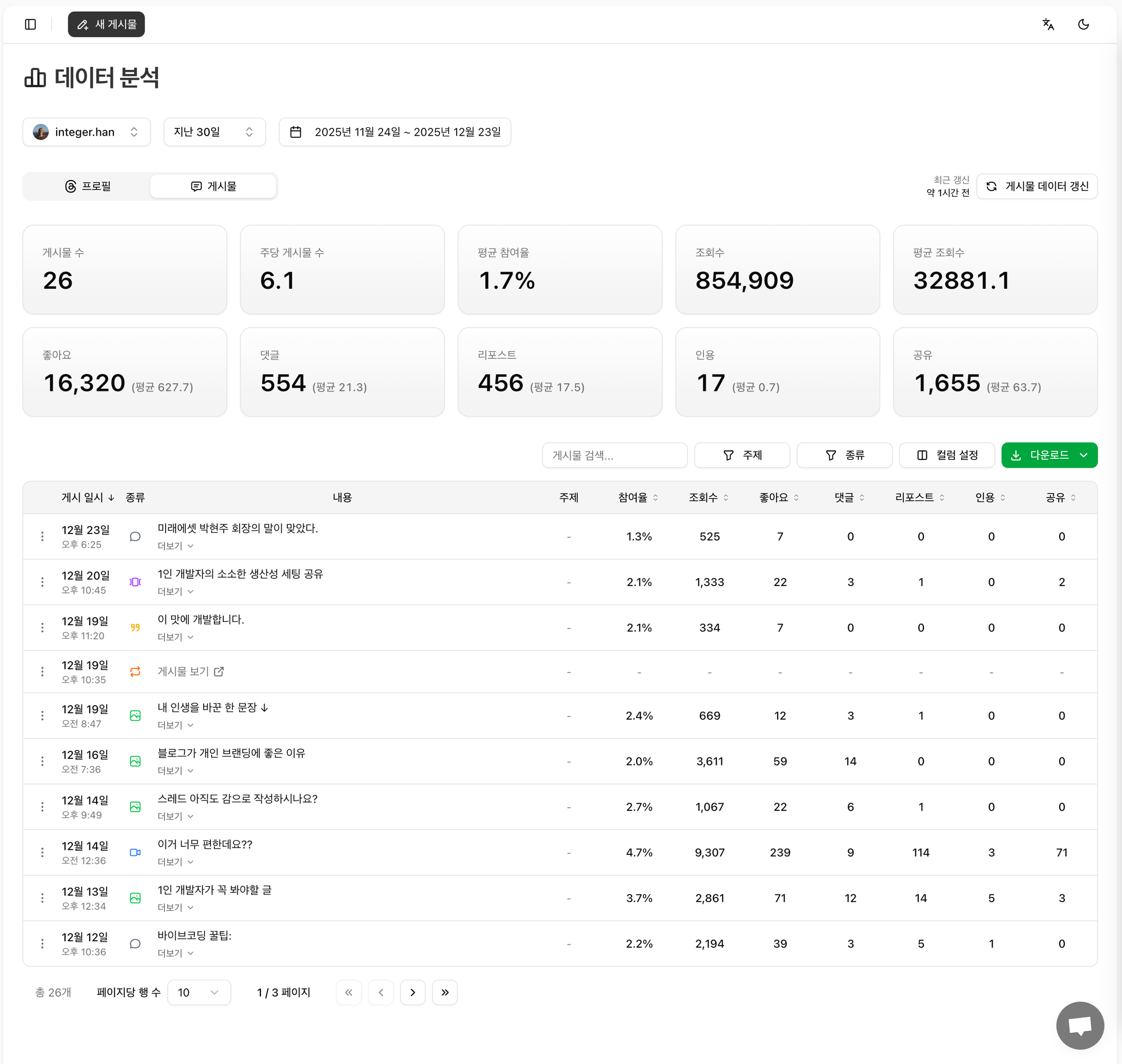The height and width of the screenshot is (1064, 1122).
Task: Click 게시물 데이터 갱신 button
Action: 1036,187
